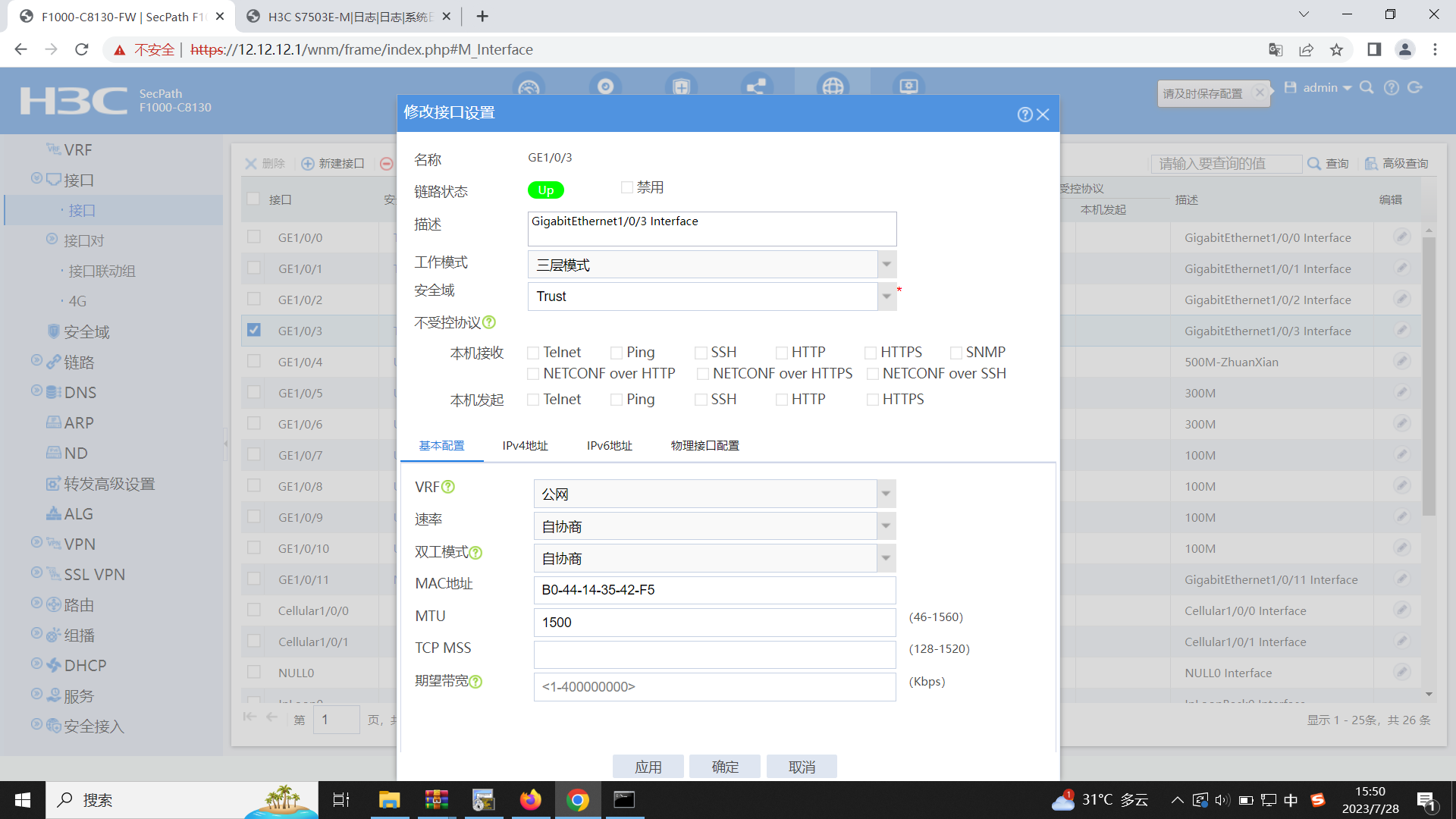The width and height of the screenshot is (1456, 819).
Task: Click the save configuration floppy disk icon
Action: (x=1290, y=88)
